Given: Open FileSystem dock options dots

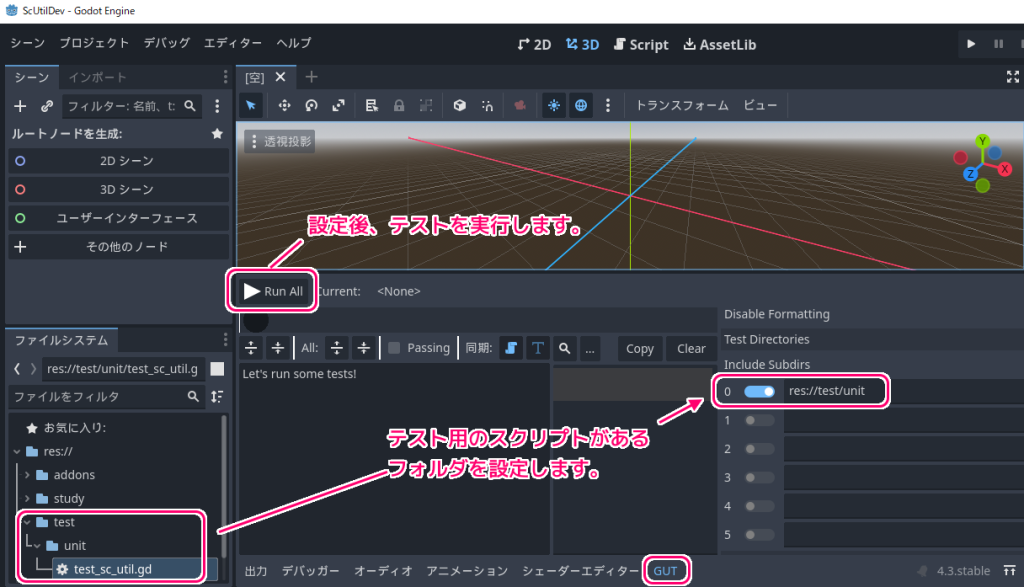Looking at the screenshot, I should pos(225,340).
